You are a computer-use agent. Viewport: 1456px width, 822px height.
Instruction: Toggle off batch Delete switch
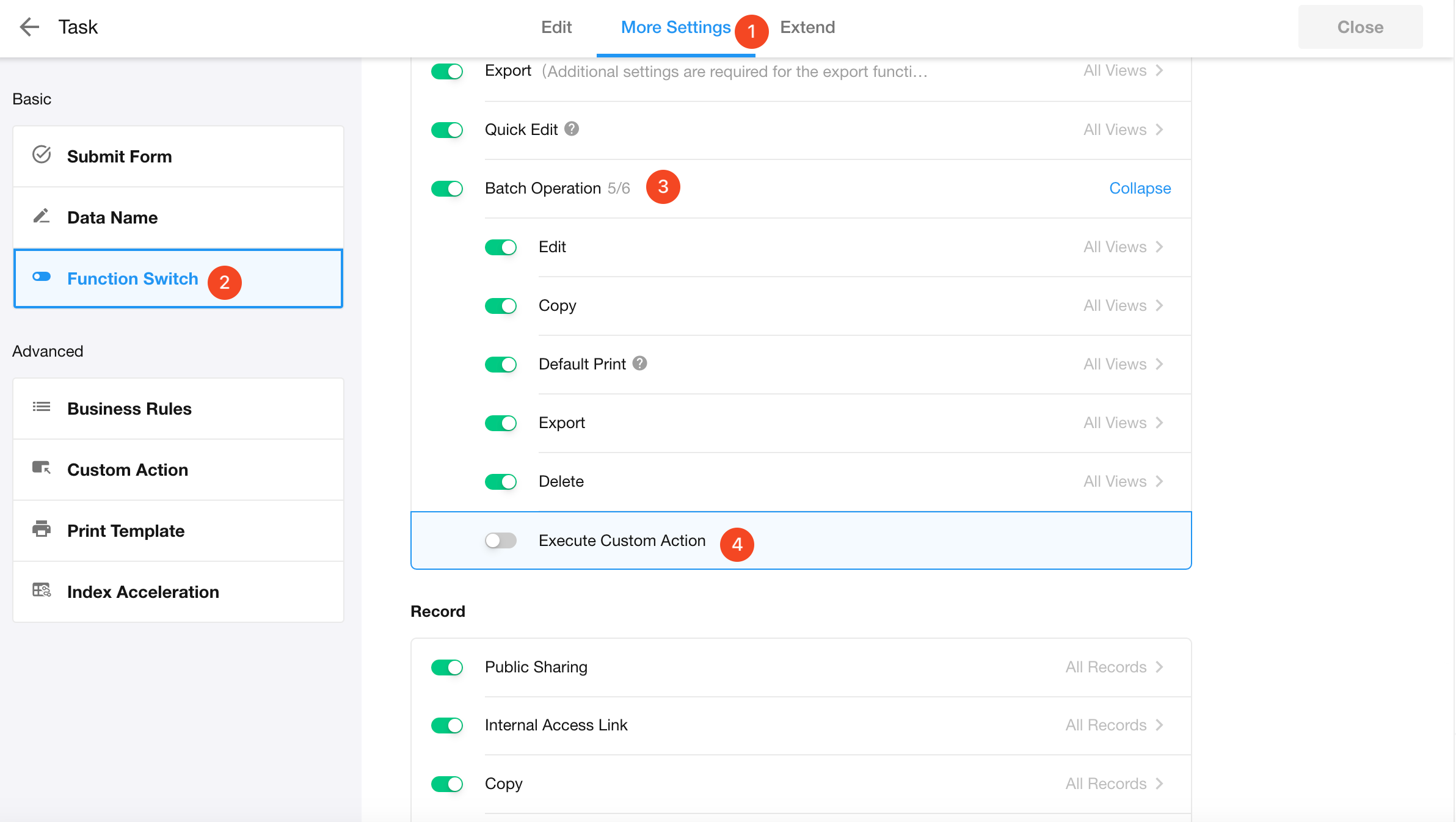[501, 482]
